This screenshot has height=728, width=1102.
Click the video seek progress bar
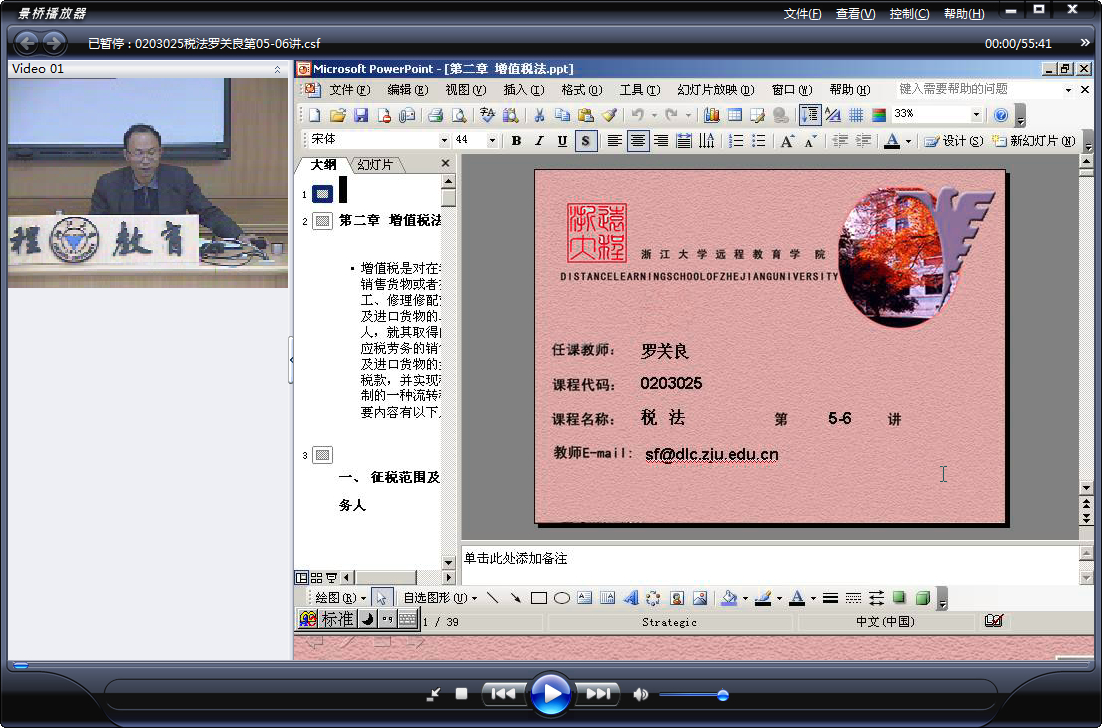point(550,664)
